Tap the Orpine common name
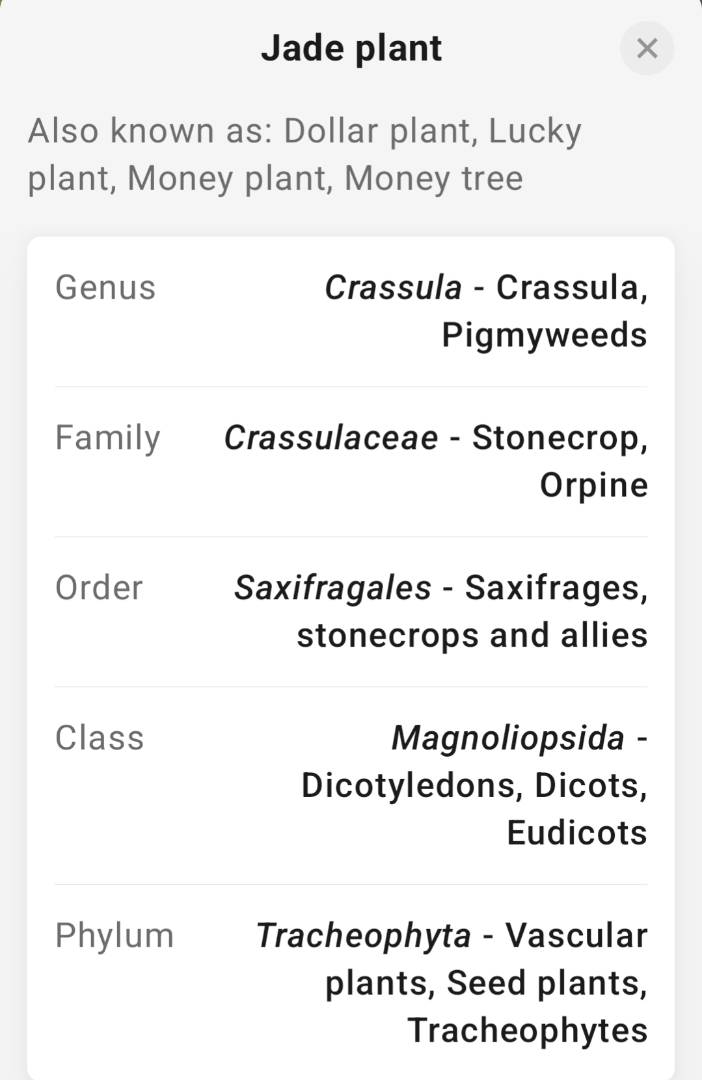The height and width of the screenshot is (1080, 702). [593, 485]
